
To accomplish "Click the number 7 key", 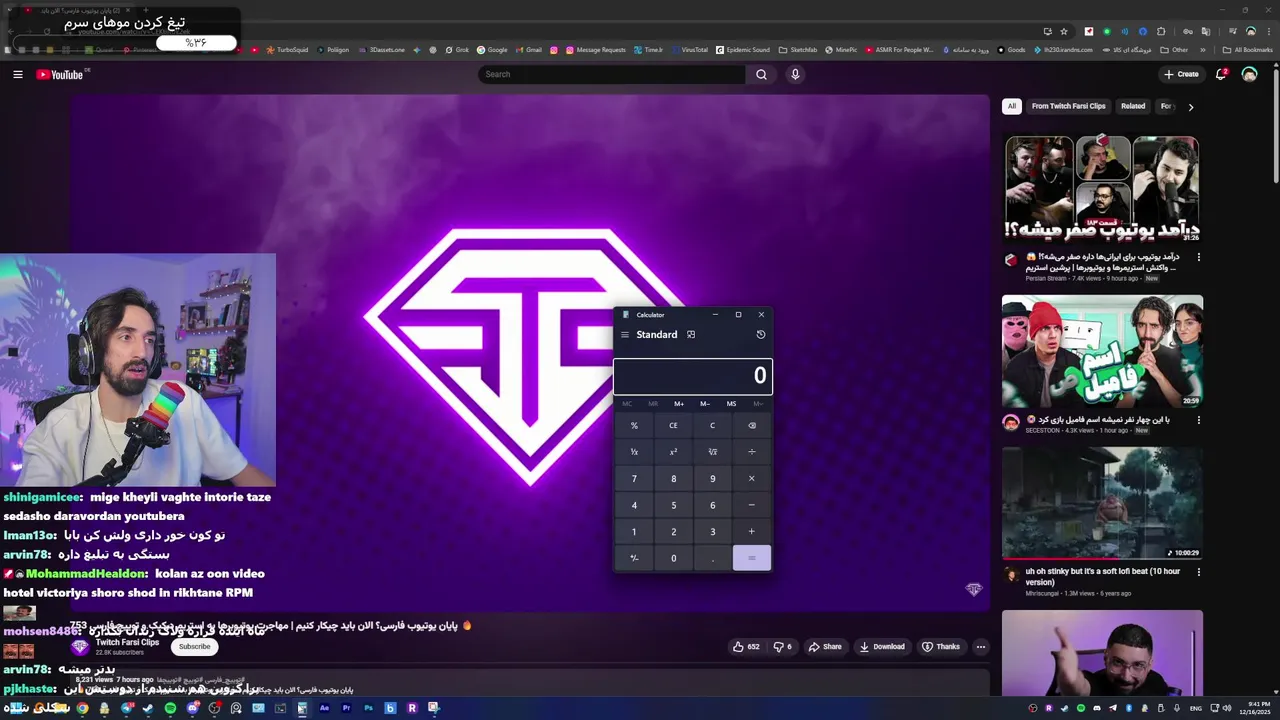I will (x=634, y=478).
